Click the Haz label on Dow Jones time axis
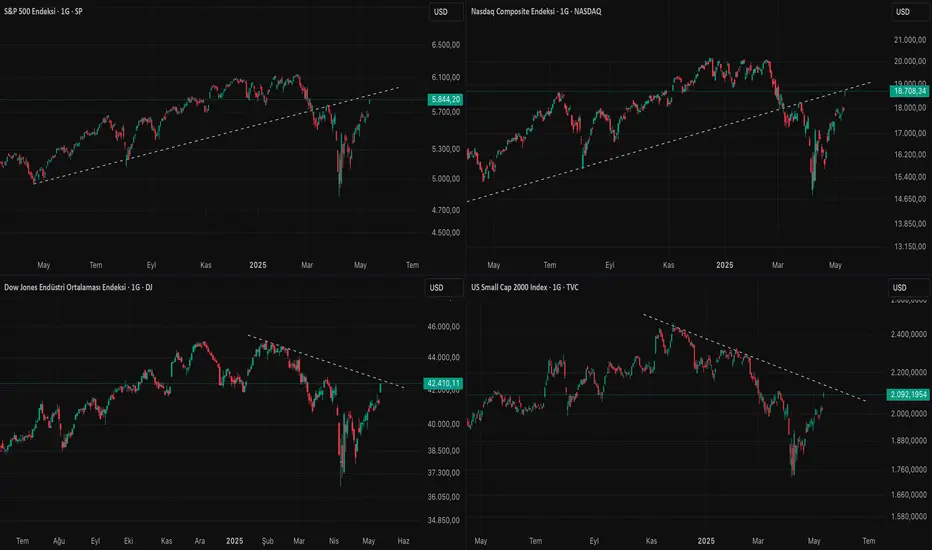 coord(404,537)
